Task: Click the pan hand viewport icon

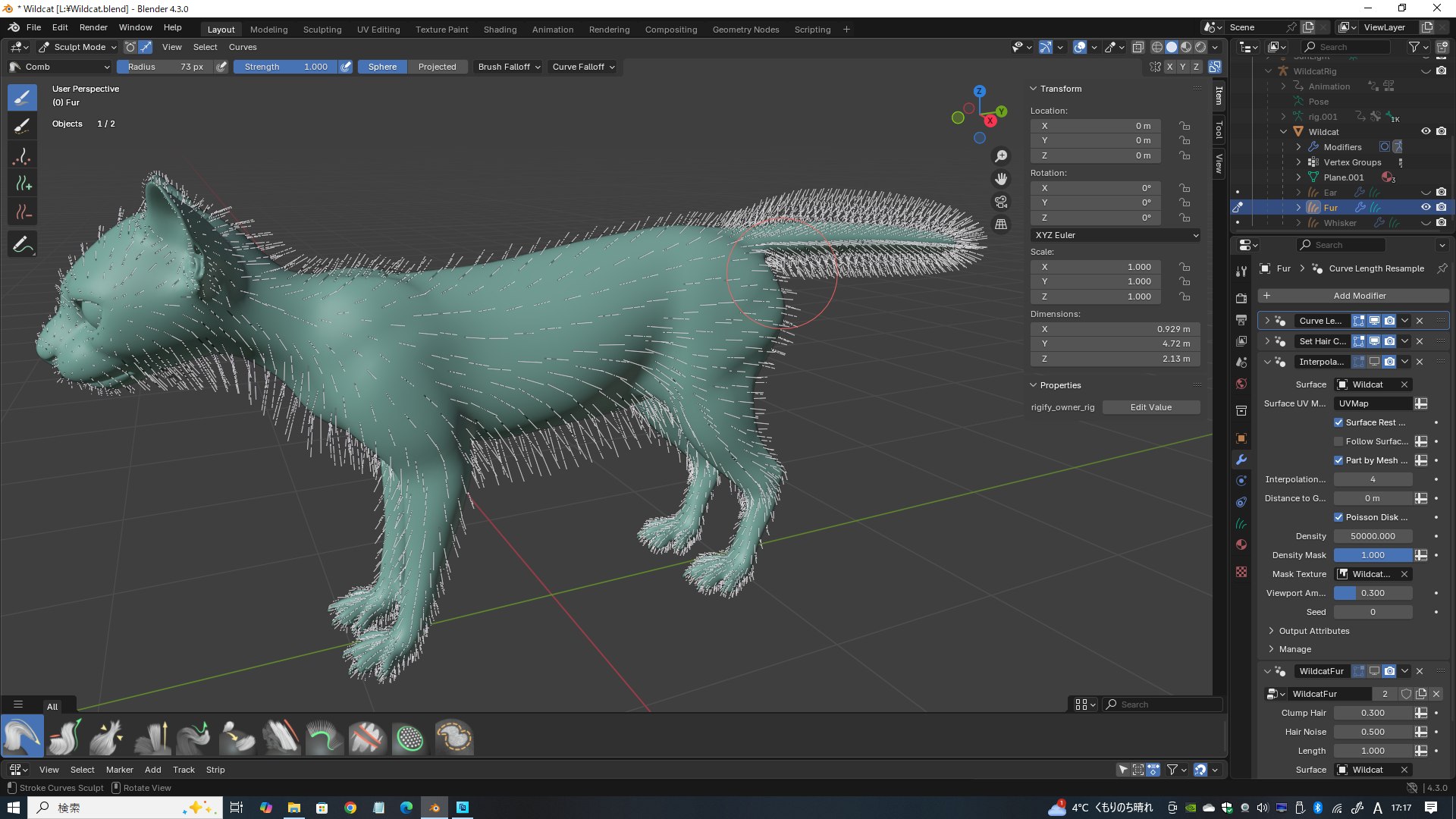Action: coord(1001,179)
